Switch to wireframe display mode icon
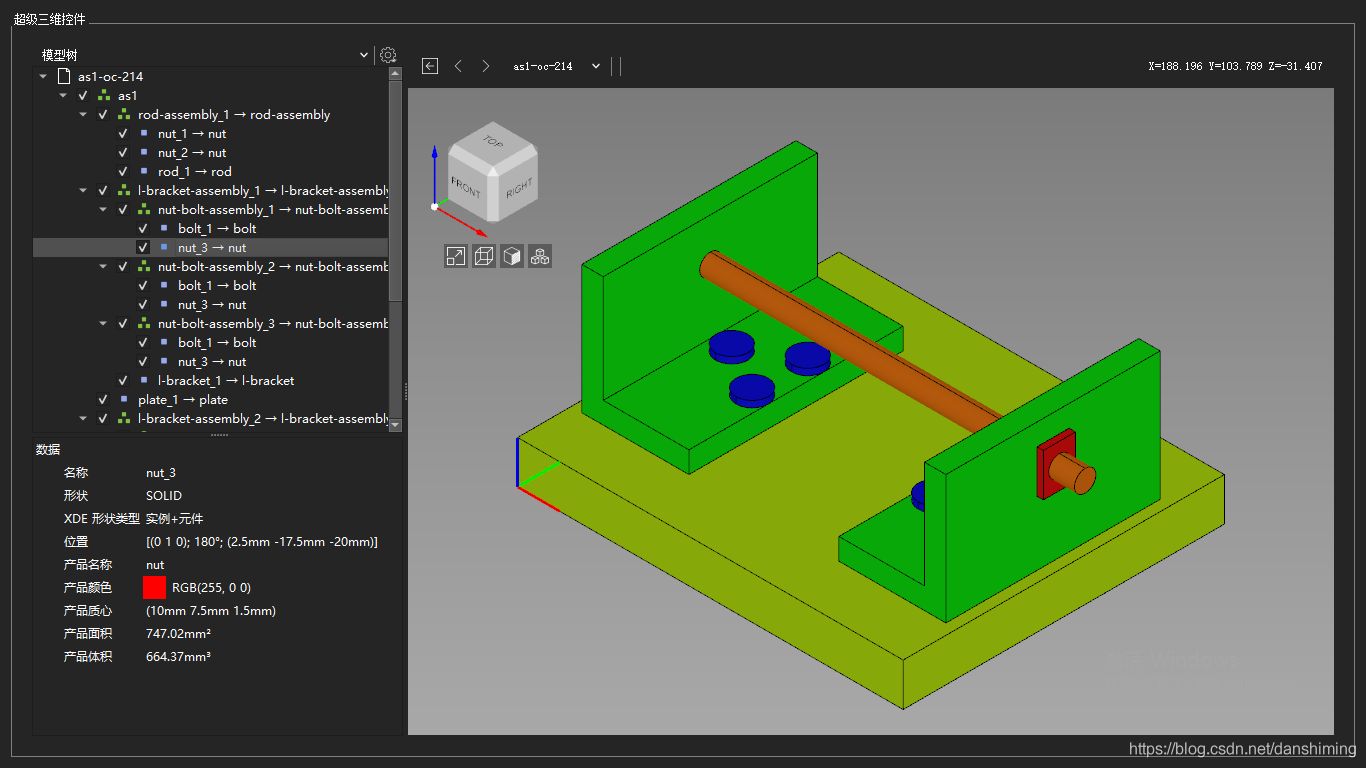This screenshot has width=1366, height=768. (x=484, y=256)
